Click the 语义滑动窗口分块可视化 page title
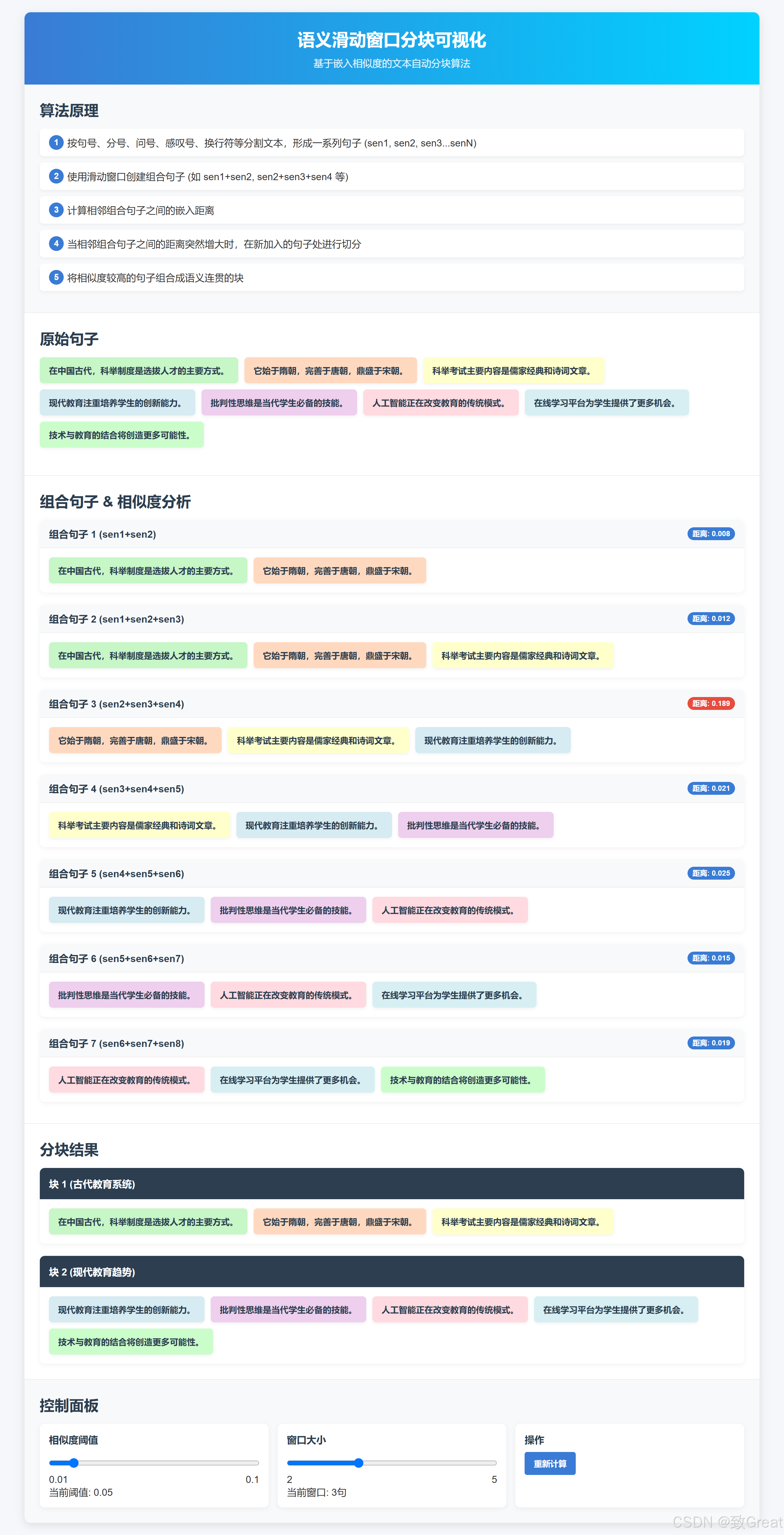Viewport: 784px width, 1535px height. tap(391, 40)
